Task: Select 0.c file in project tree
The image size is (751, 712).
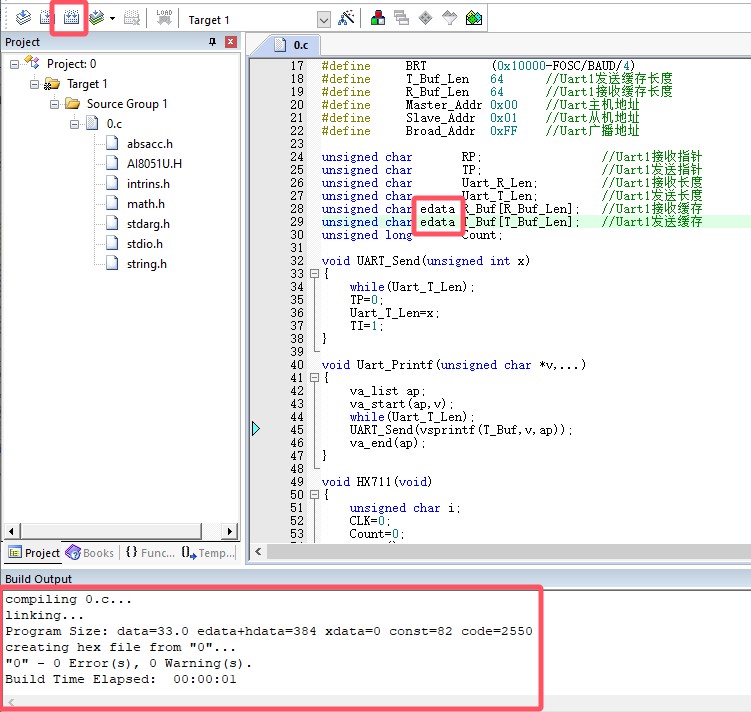Action: pyautogui.click(x=114, y=124)
